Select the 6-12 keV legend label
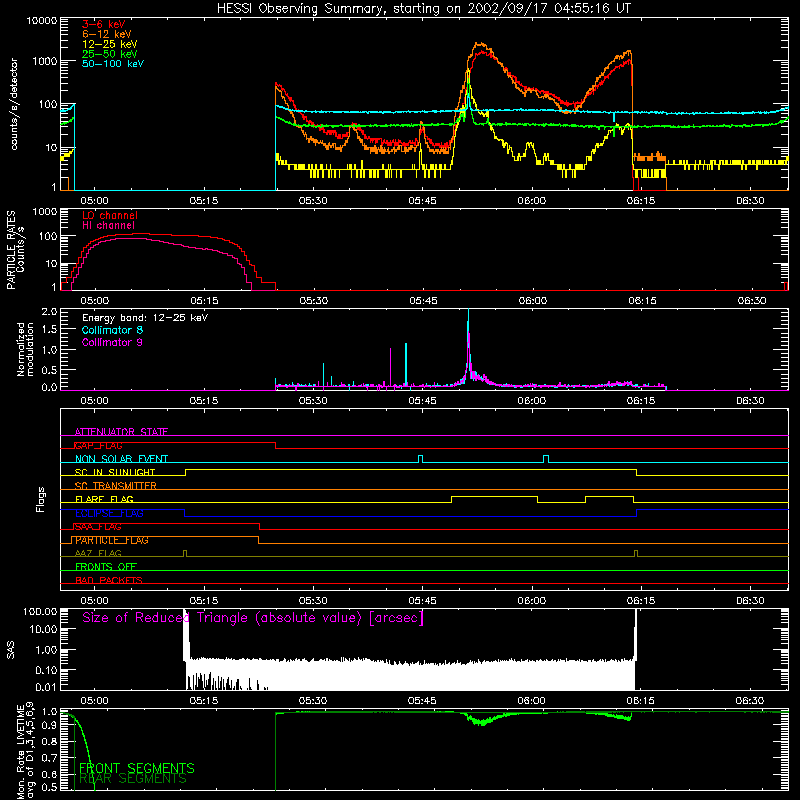This screenshot has width=800, height=800. 107,34
